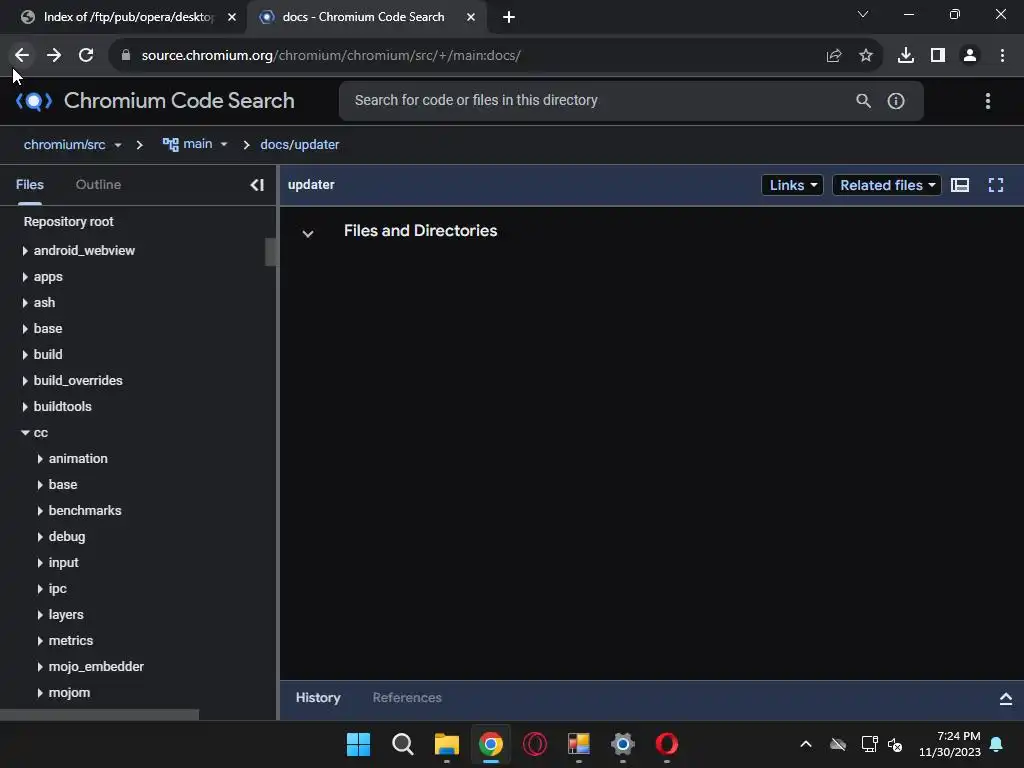This screenshot has height=768, width=1024.
Task: Click the Chromium Code Search logo
Action: tap(33, 101)
